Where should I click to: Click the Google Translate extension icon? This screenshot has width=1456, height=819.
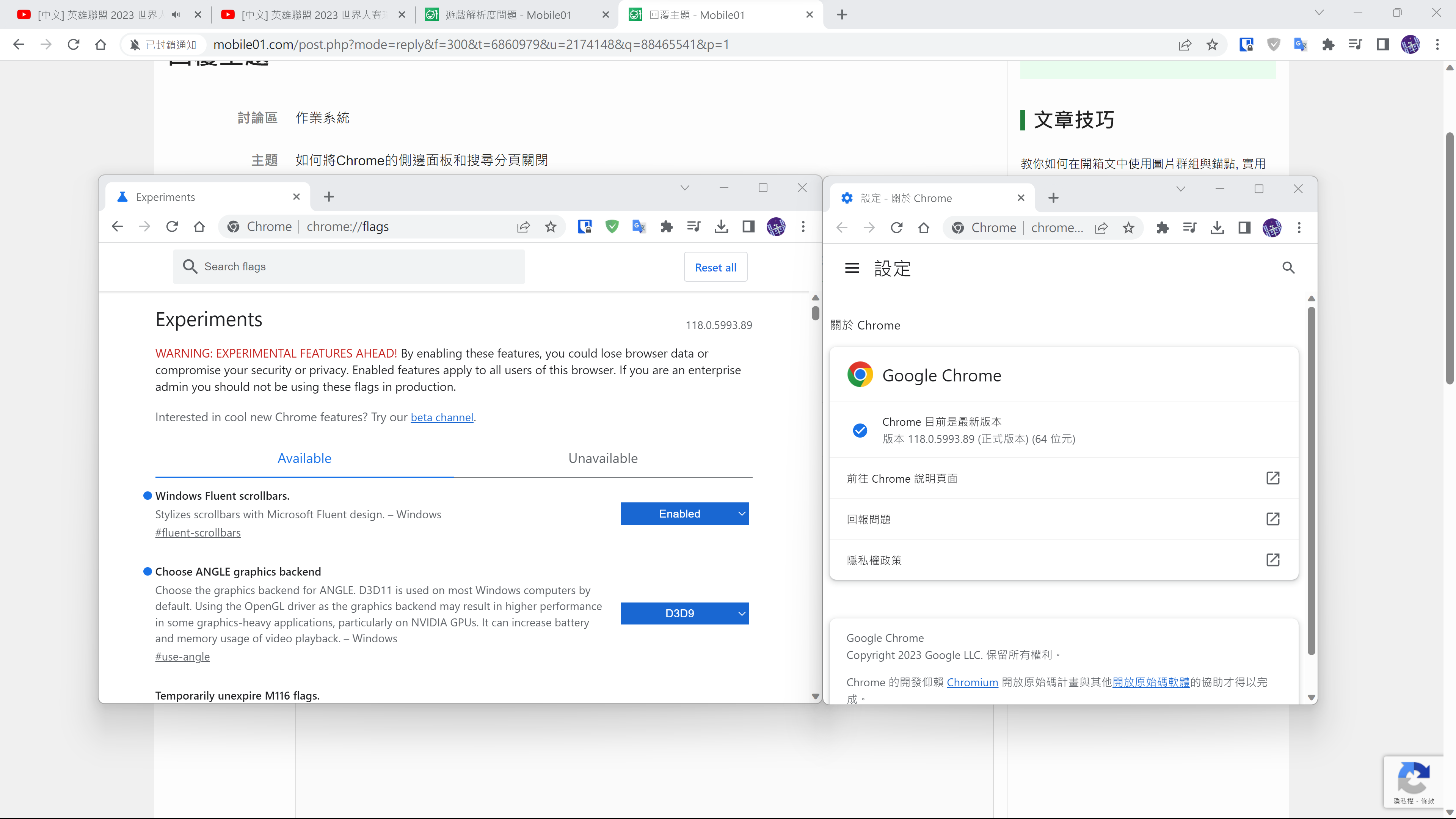pyautogui.click(x=639, y=227)
